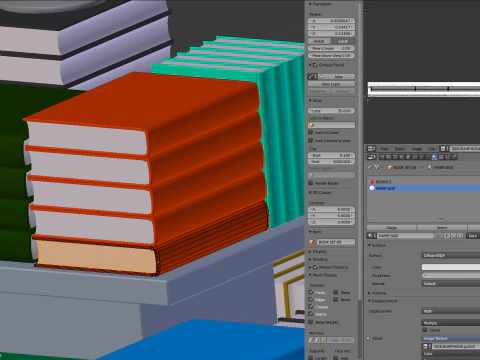Open the Texture properties tab icon
The width and height of the screenshot is (480, 360).
click(x=441, y=157)
